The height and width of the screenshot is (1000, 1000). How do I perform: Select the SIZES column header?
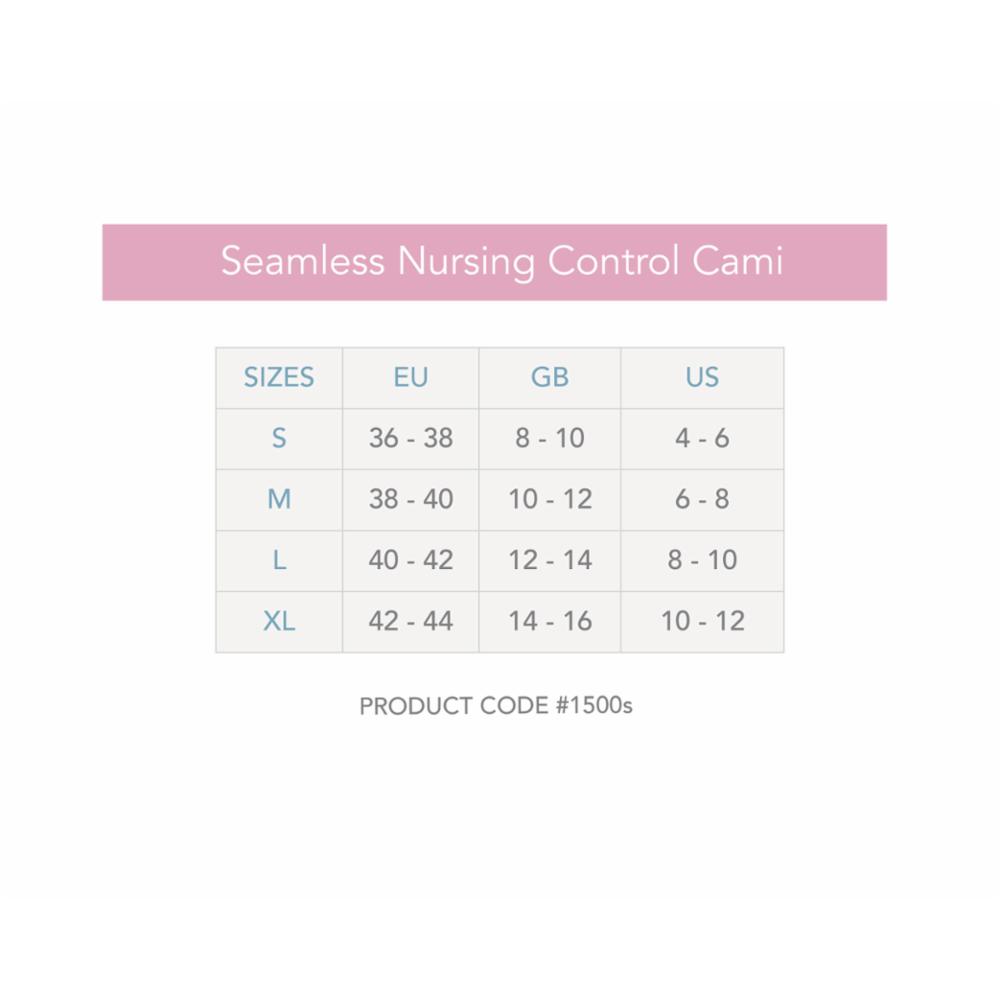point(279,378)
